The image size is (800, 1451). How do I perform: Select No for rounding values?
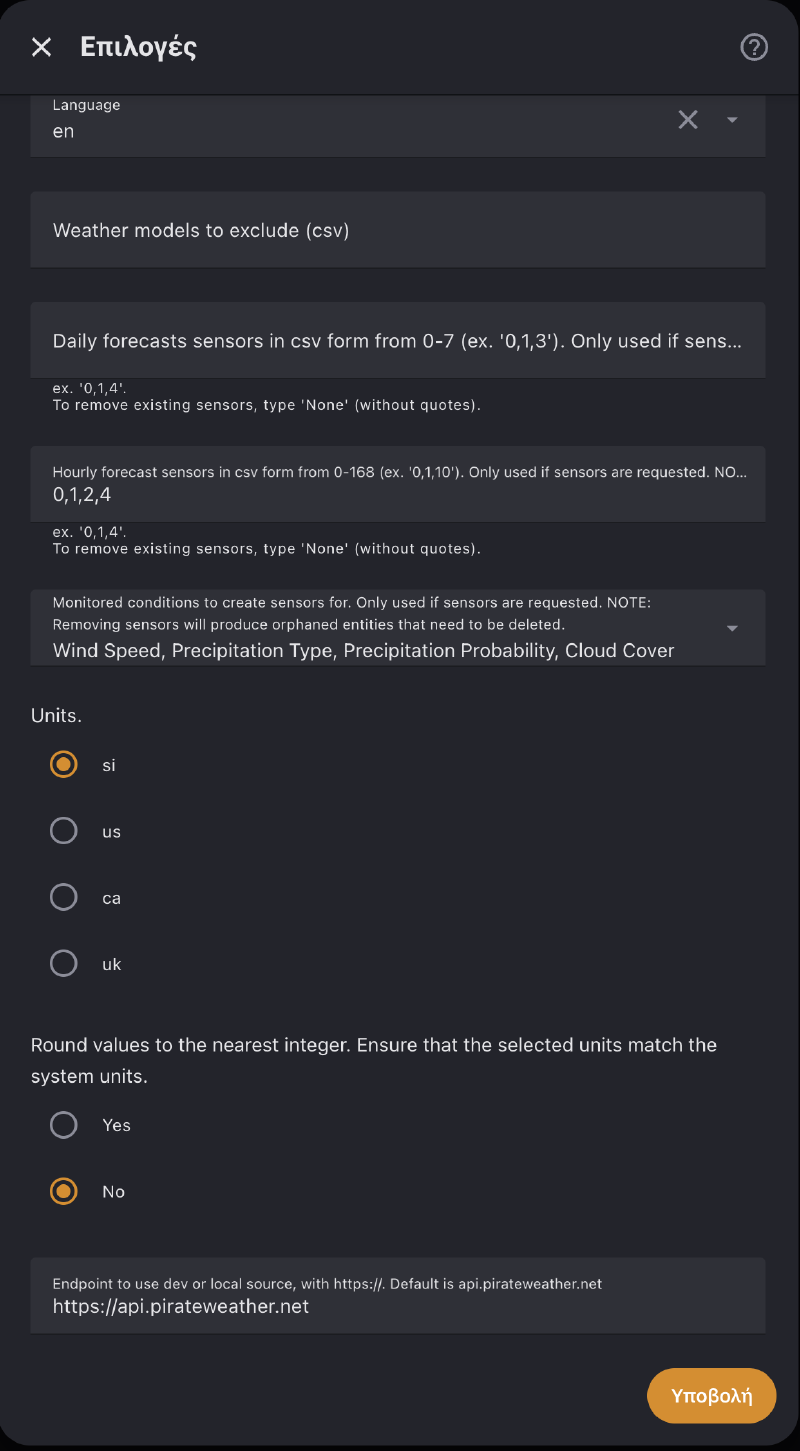coord(64,1191)
